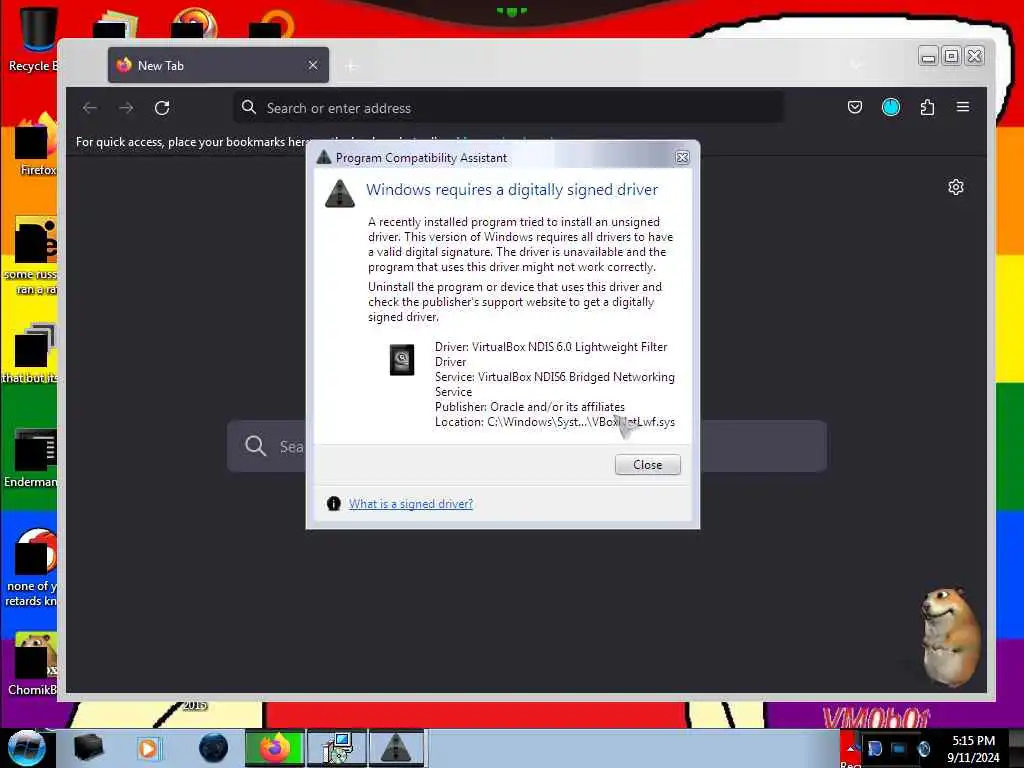Focus the Search or enter address bar

pyautogui.click(x=508, y=108)
